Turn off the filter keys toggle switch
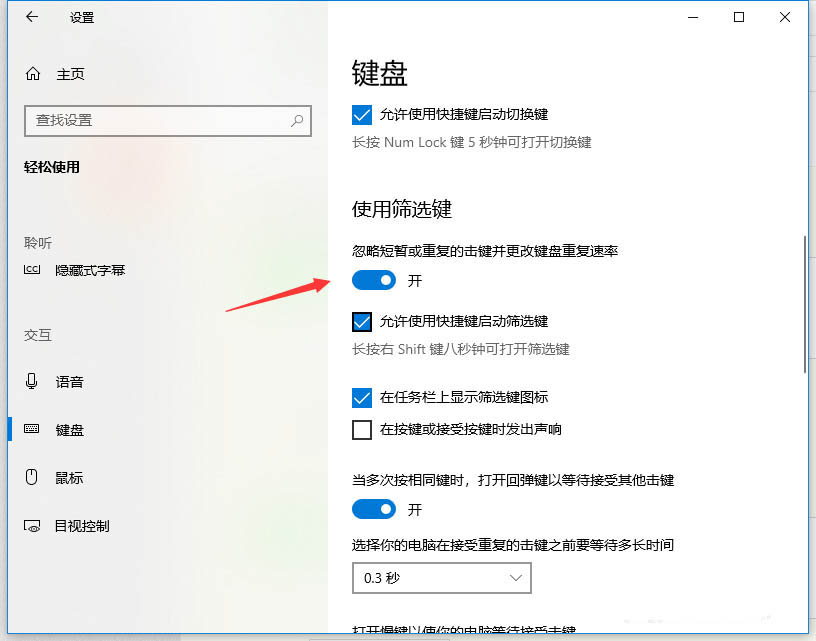The height and width of the screenshot is (641, 816). coord(374,280)
